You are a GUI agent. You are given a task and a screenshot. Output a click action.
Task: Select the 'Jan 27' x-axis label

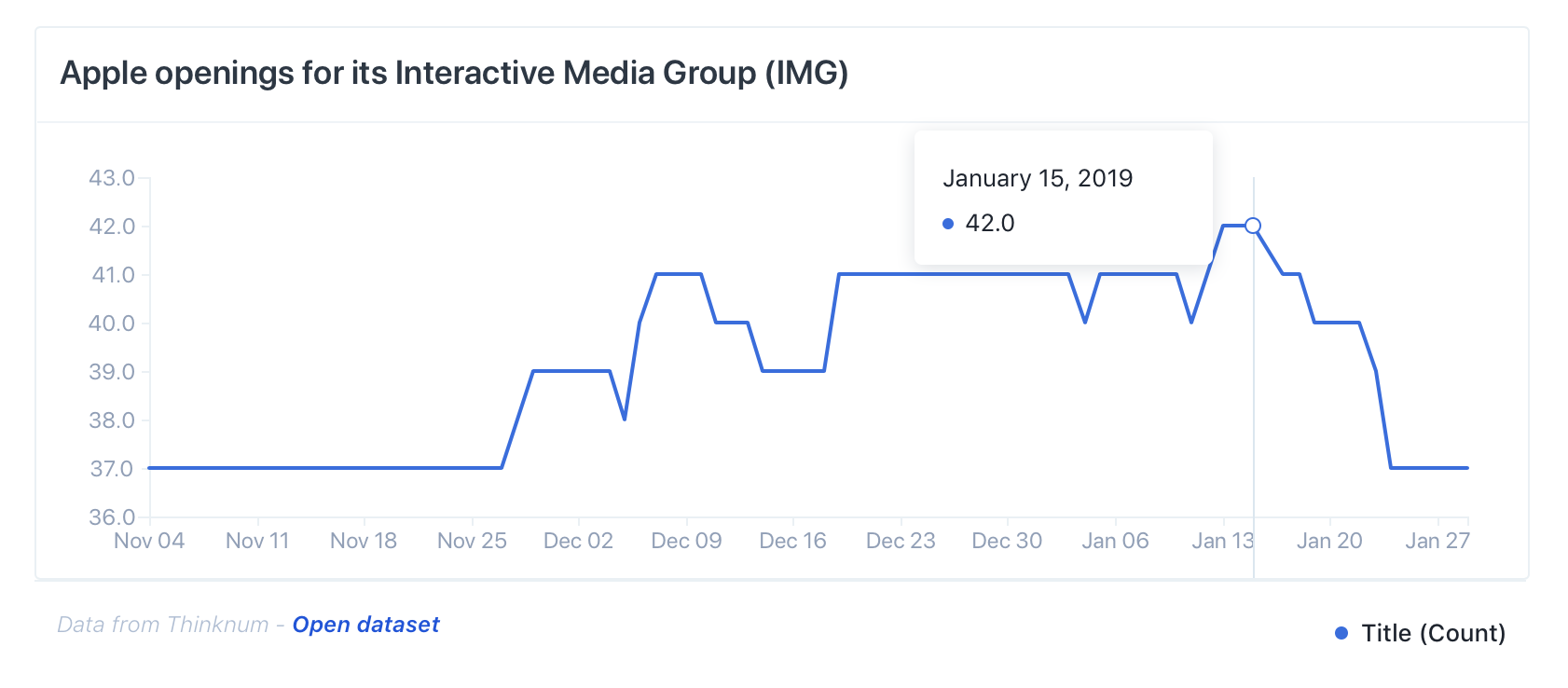[x=1437, y=541]
